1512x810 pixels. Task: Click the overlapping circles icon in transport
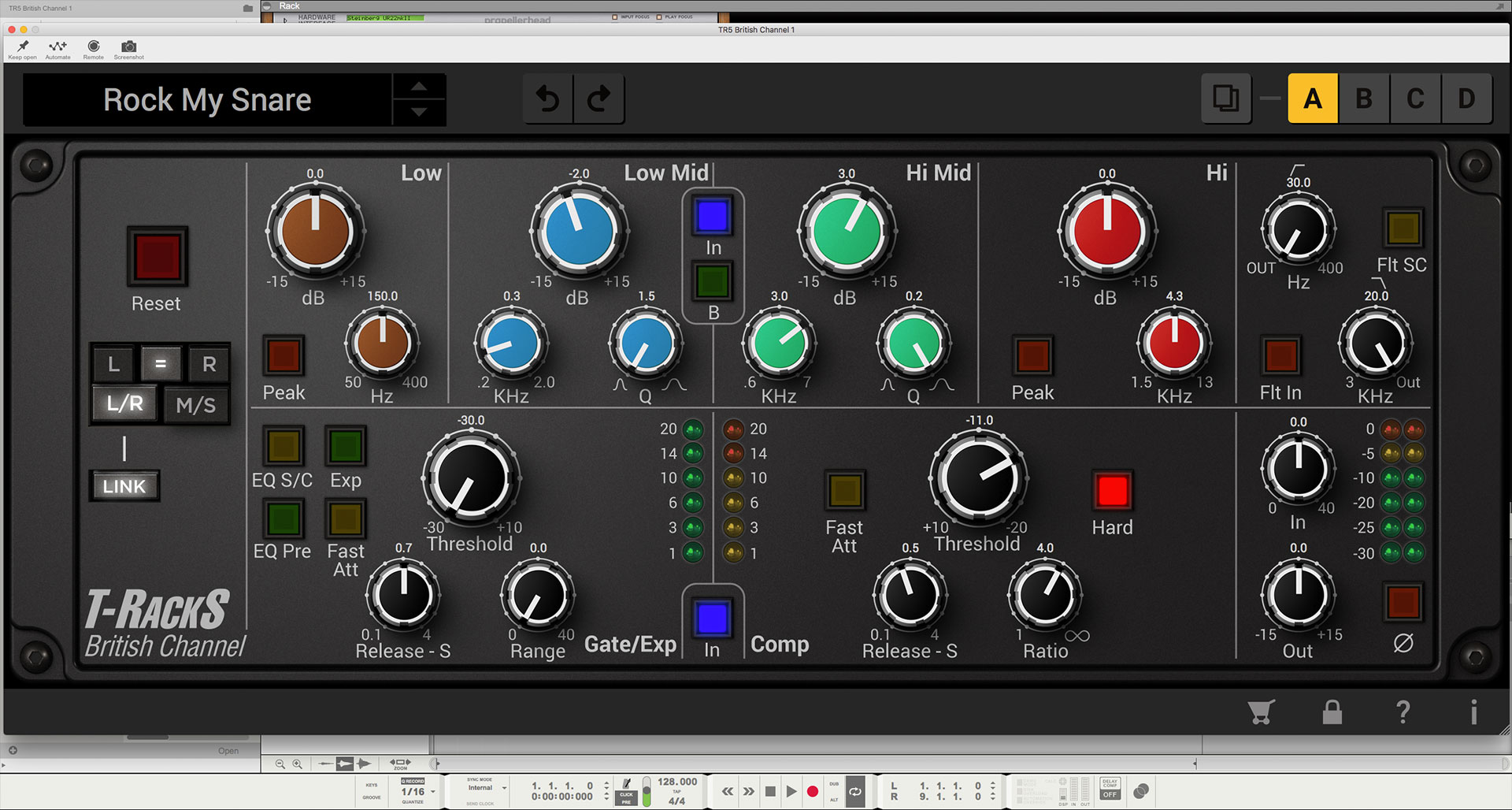pyautogui.click(x=1141, y=790)
